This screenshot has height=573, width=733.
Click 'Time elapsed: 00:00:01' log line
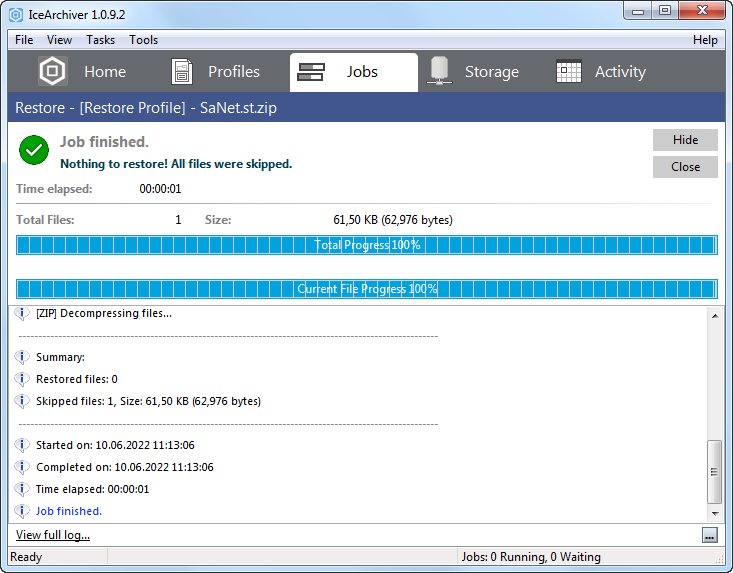point(93,489)
